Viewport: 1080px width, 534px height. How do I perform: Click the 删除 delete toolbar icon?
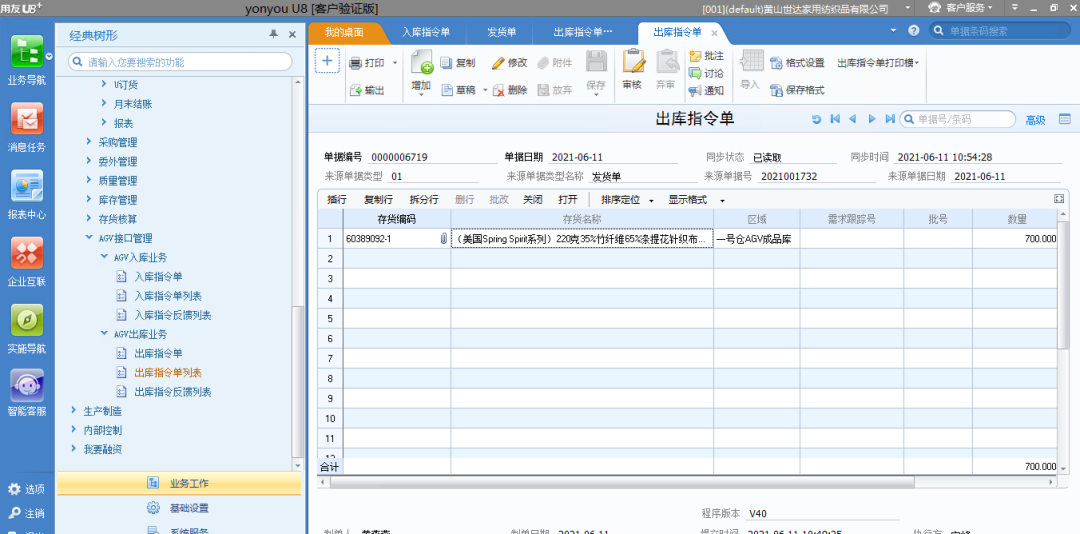(499, 90)
